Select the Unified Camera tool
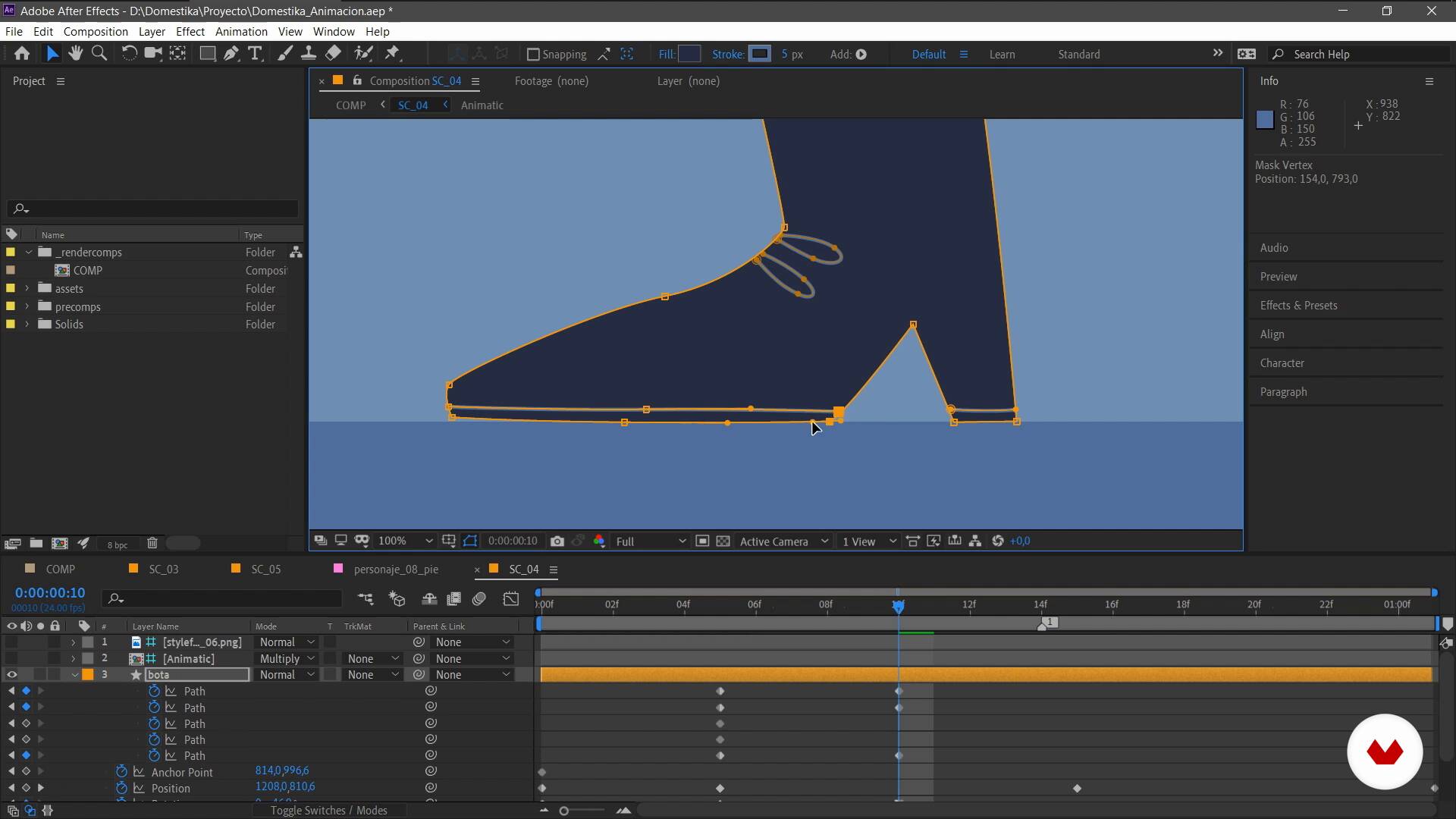The height and width of the screenshot is (819, 1456). pyautogui.click(x=153, y=54)
